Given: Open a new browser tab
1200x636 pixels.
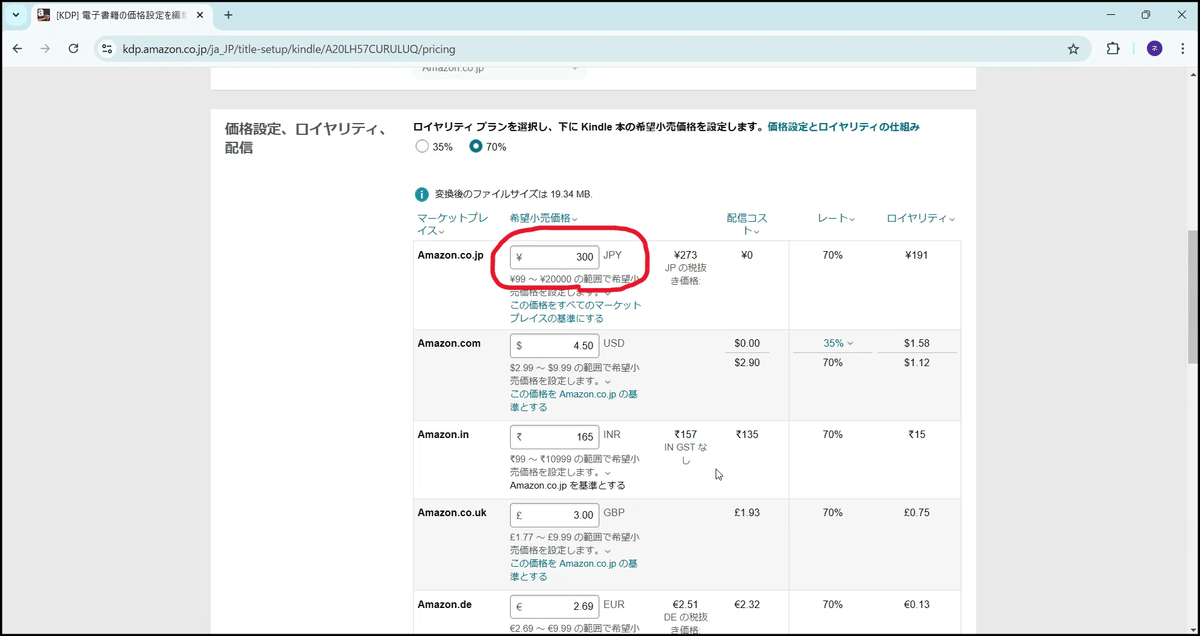Looking at the screenshot, I should pos(228,15).
